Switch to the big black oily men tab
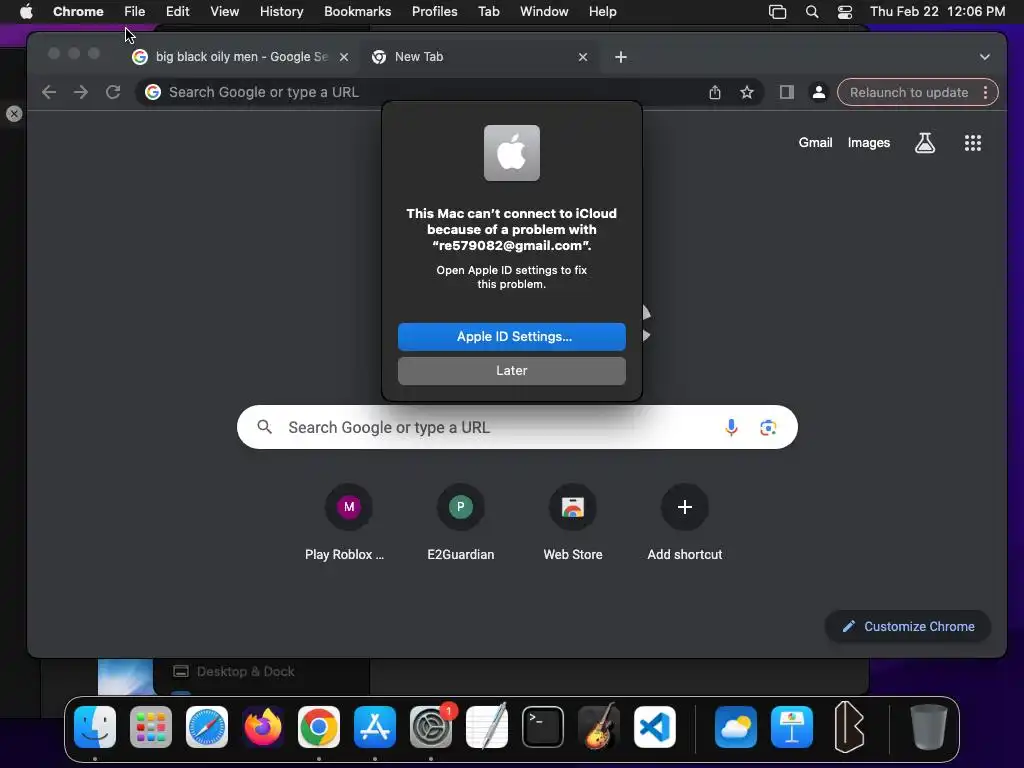Image resolution: width=1024 pixels, height=768 pixels. click(x=241, y=57)
